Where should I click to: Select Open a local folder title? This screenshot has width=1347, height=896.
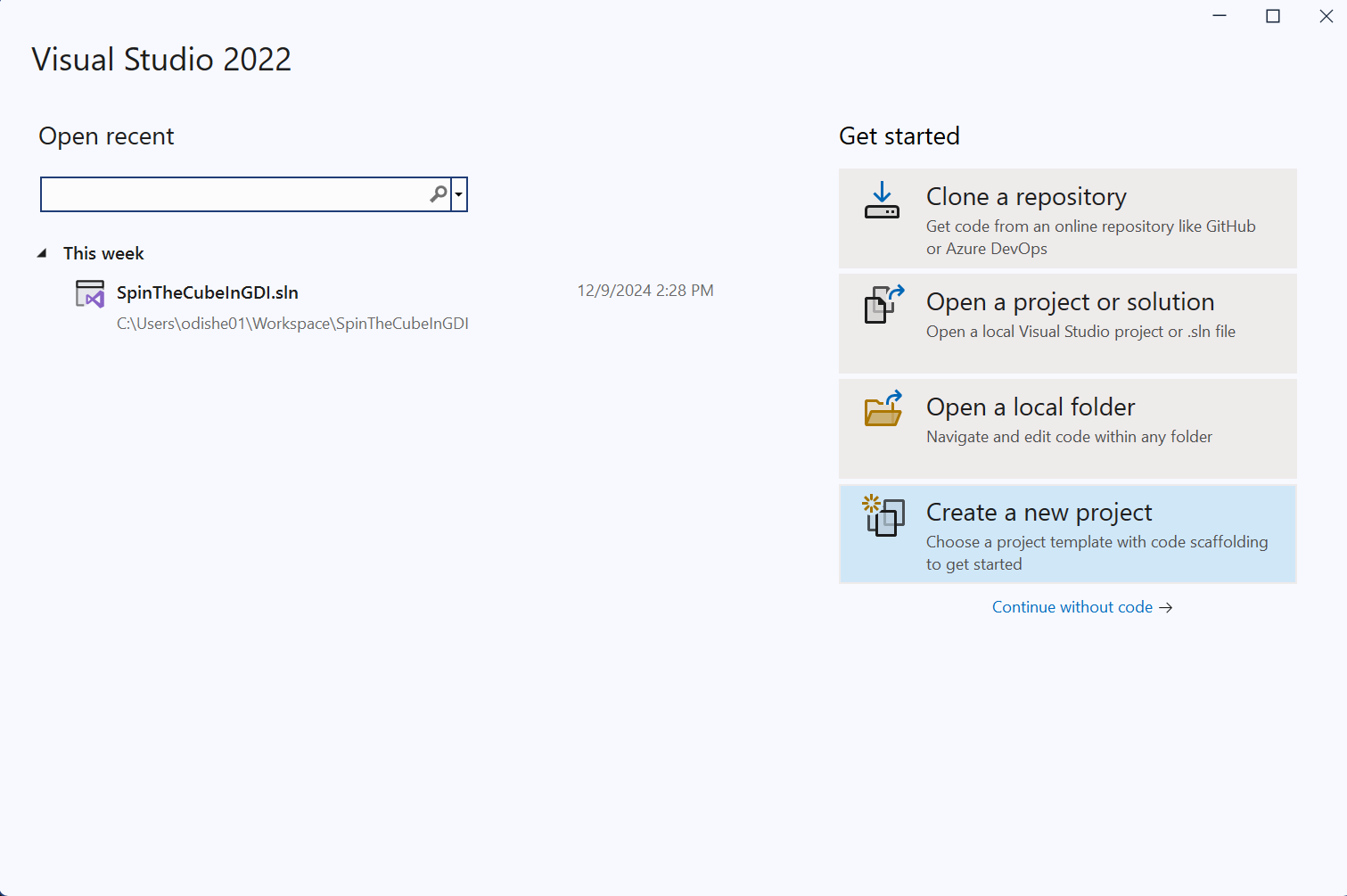click(1031, 407)
